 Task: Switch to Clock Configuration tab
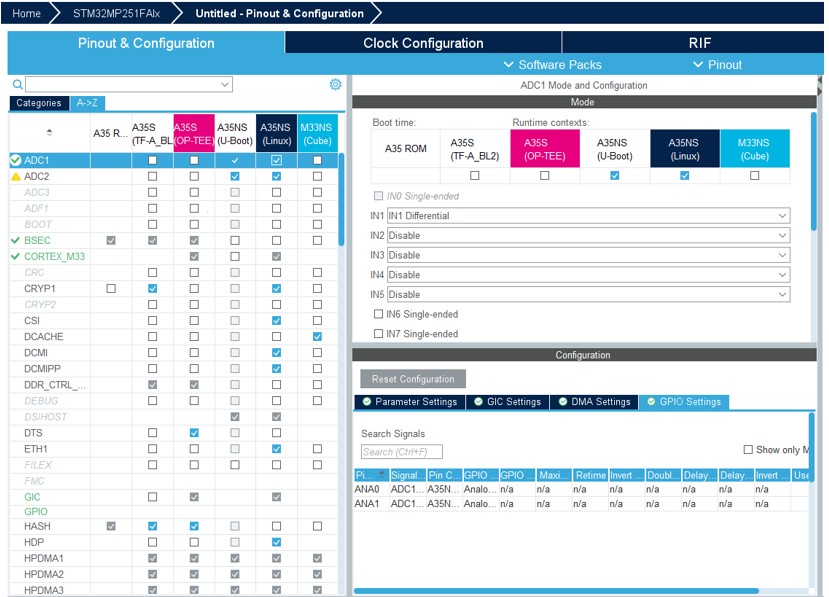(x=423, y=43)
